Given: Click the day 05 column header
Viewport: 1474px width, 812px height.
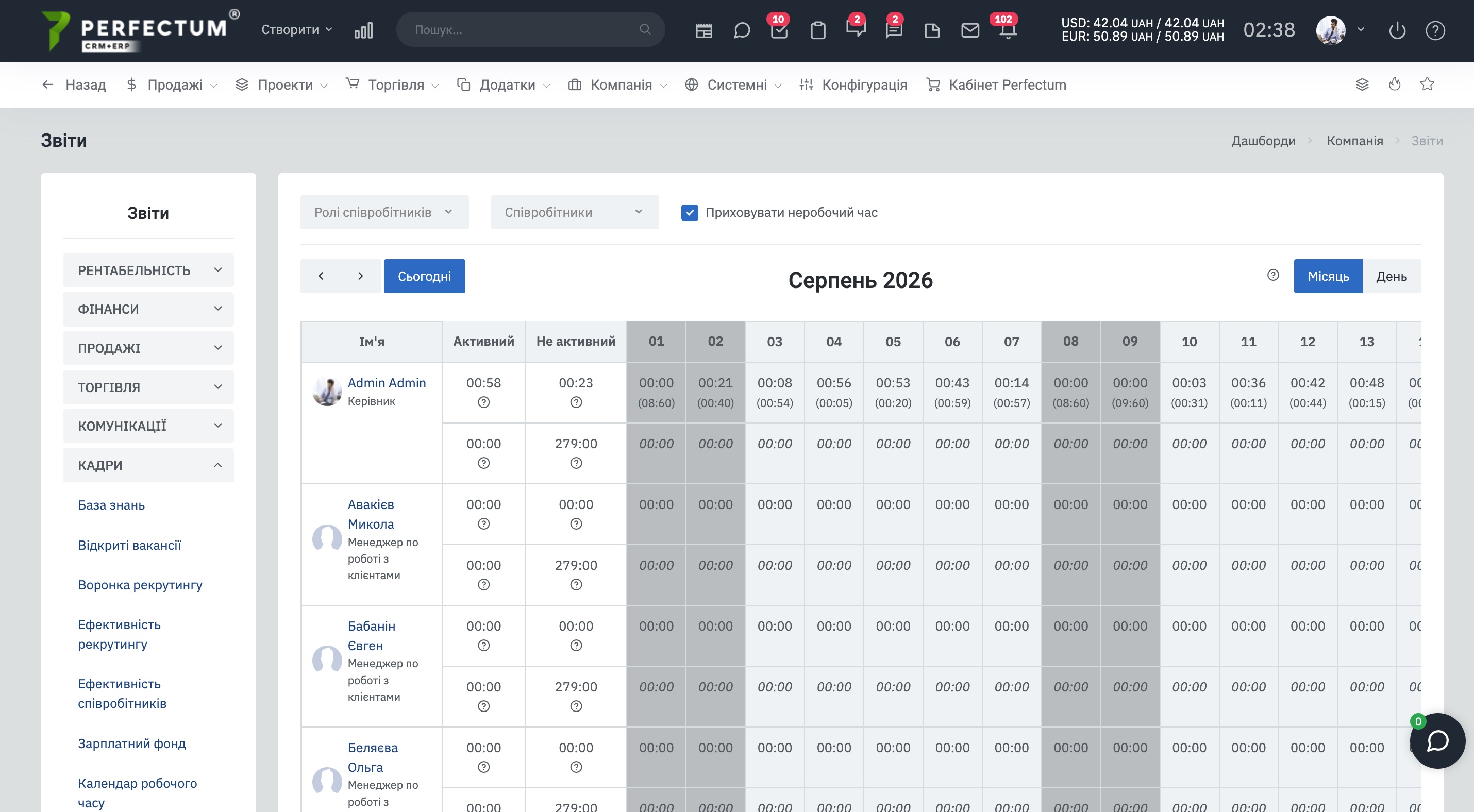Looking at the screenshot, I should pyautogui.click(x=893, y=342).
